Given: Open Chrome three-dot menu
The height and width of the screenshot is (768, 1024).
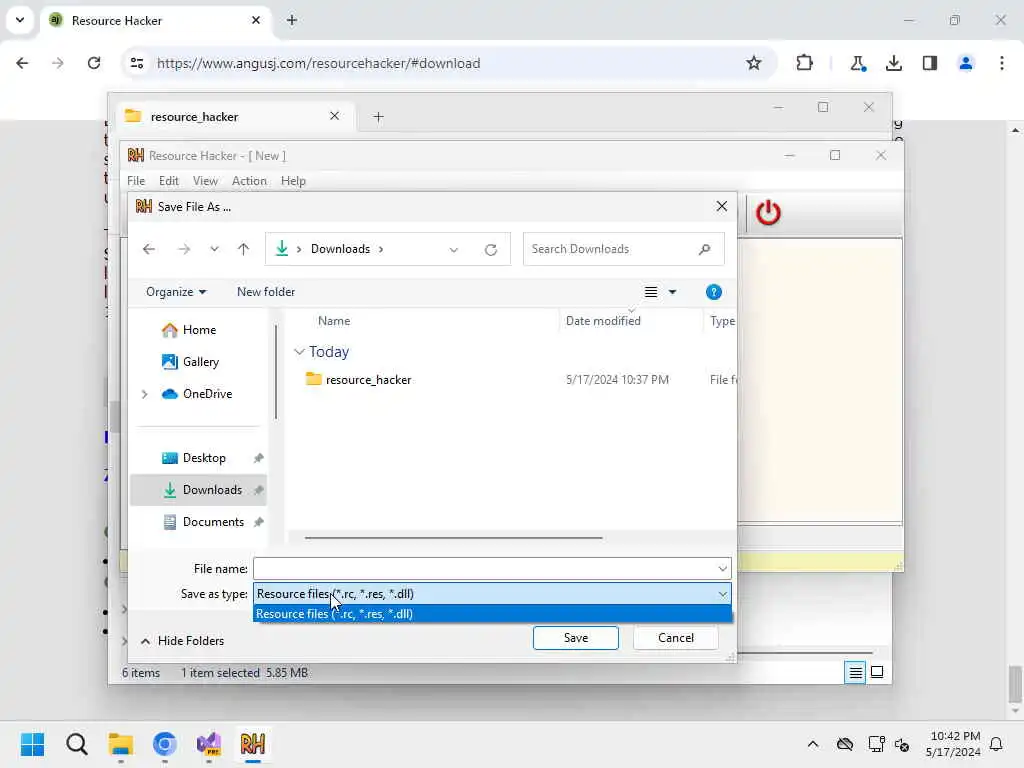Looking at the screenshot, I should click(x=1002, y=63).
